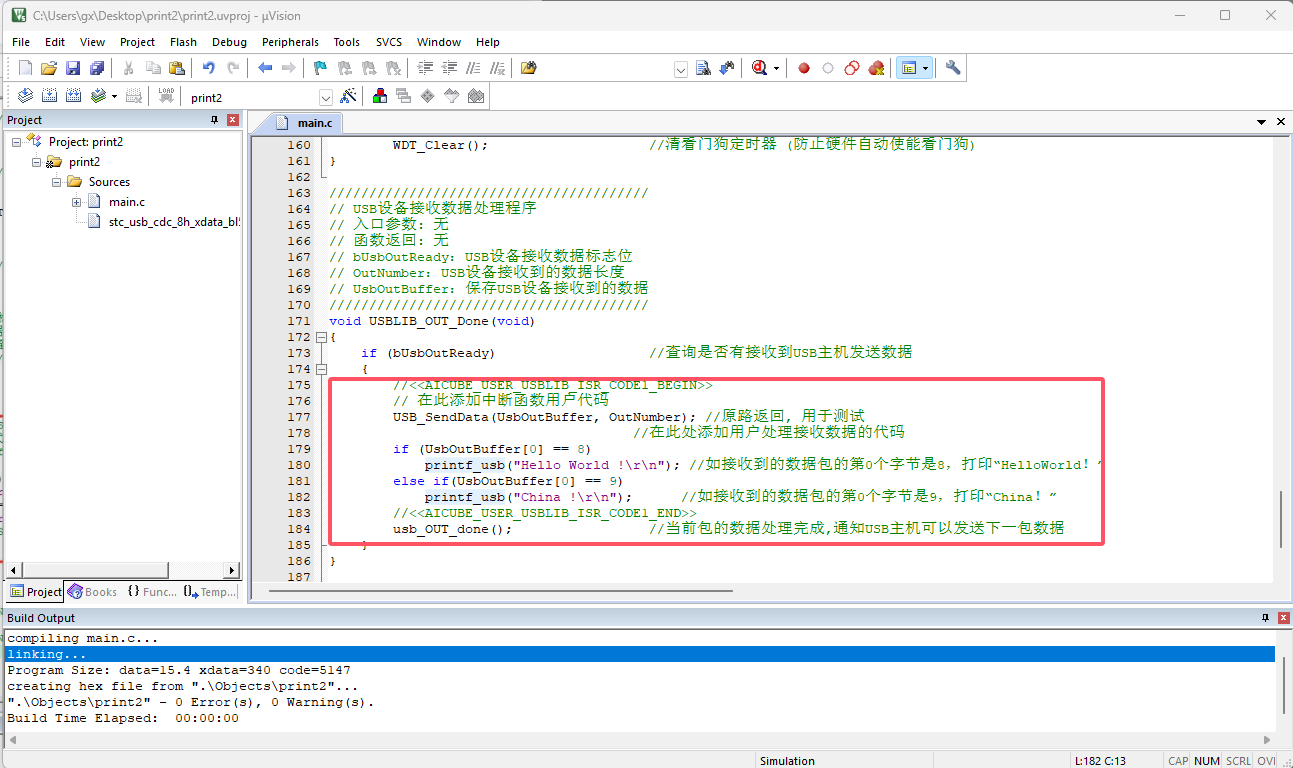The width and height of the screenshot is (1293, 768).
Task: Pin the Build Output panel pushpin
Action: pyautogui.click(x=1264, y=618)
